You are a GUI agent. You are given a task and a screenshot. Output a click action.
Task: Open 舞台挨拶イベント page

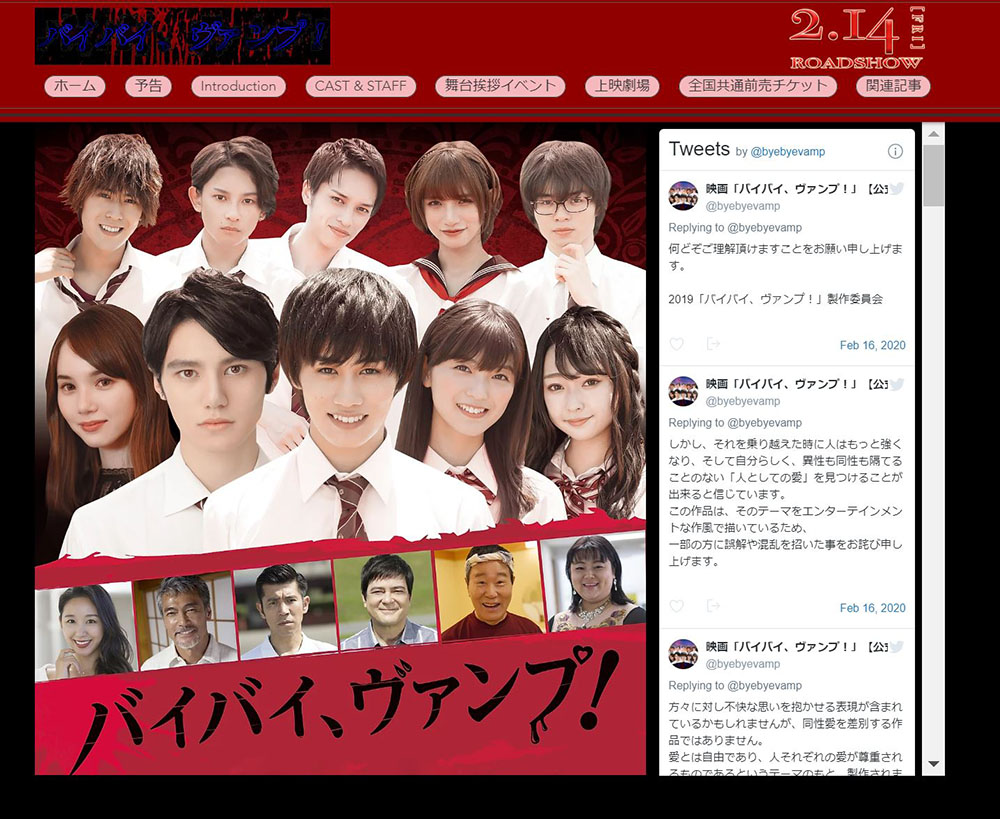500,86
